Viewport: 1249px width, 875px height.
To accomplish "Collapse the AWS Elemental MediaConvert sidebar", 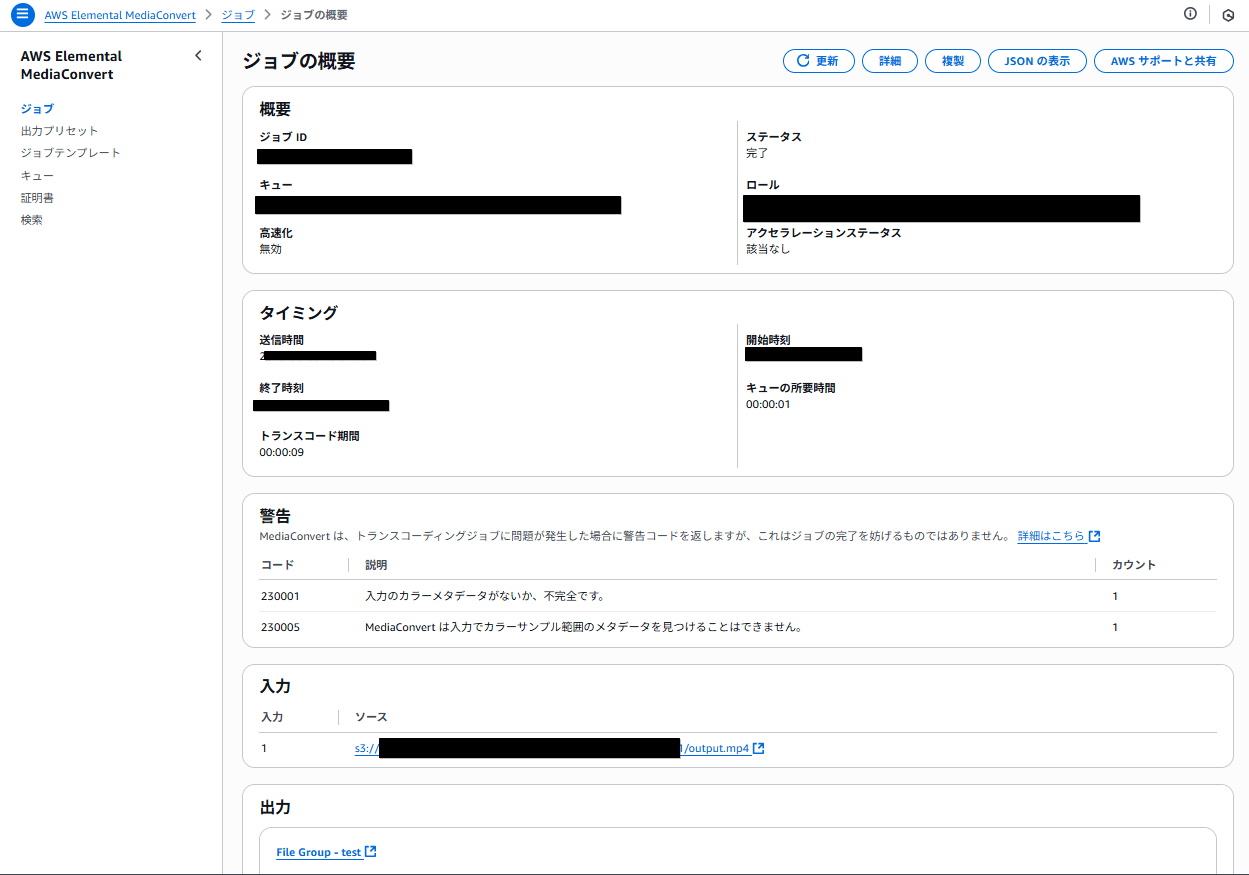I will pyautogui.click(x=198, y=56).
